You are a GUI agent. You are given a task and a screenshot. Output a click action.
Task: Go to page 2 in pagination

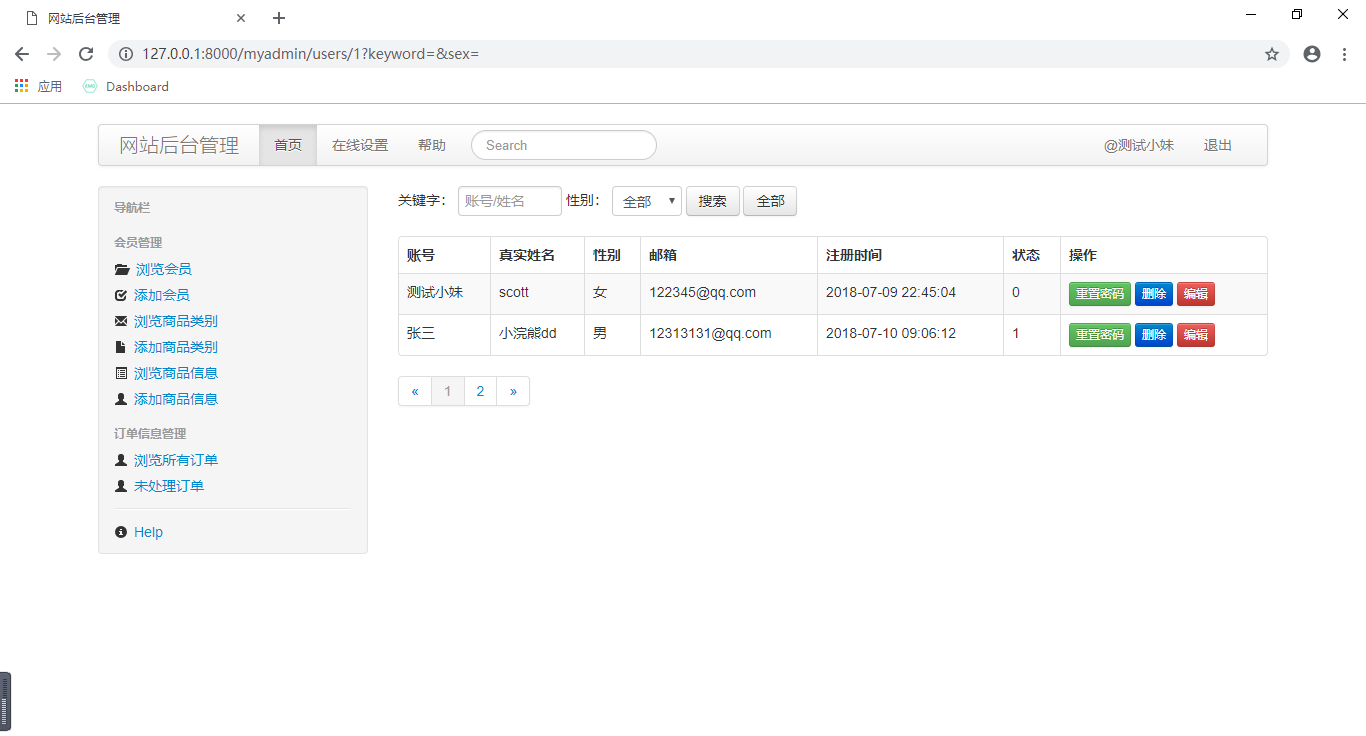[481, 391]
